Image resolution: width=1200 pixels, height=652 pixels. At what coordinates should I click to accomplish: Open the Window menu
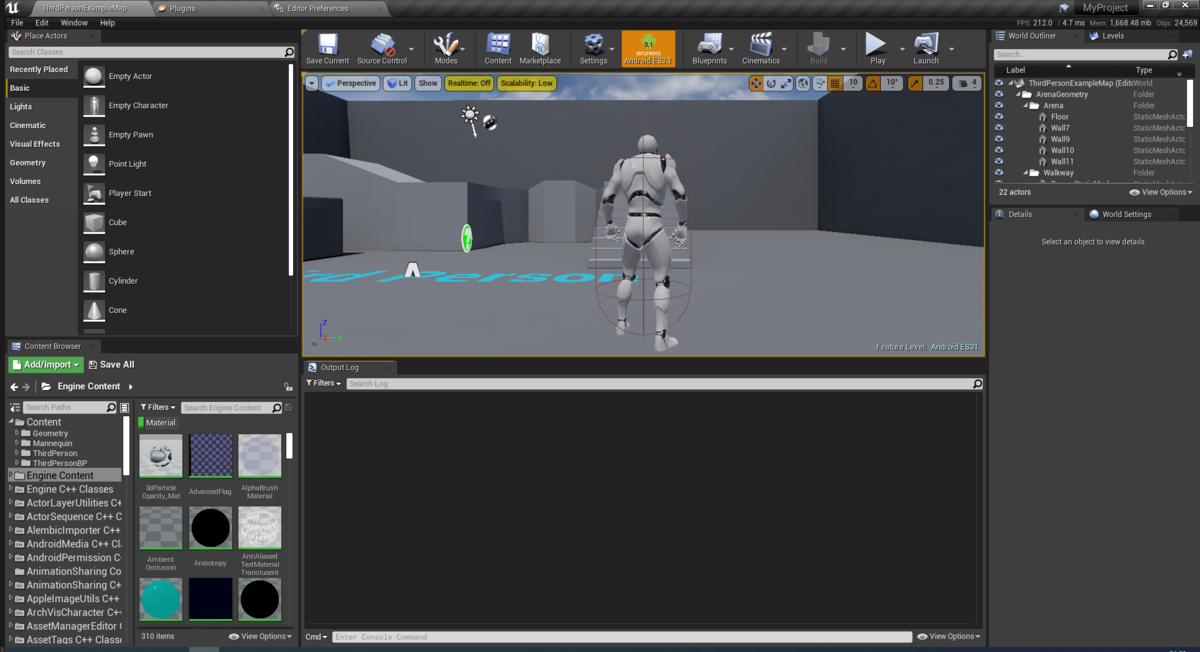click(x=74, y=22)
